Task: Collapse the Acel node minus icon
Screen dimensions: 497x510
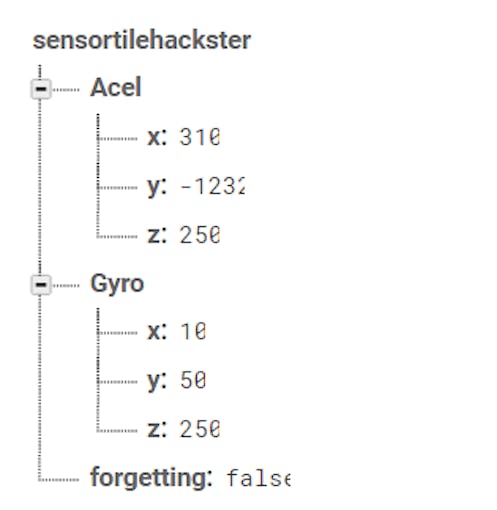Action: pyautogui.click(x=41, y=89)
